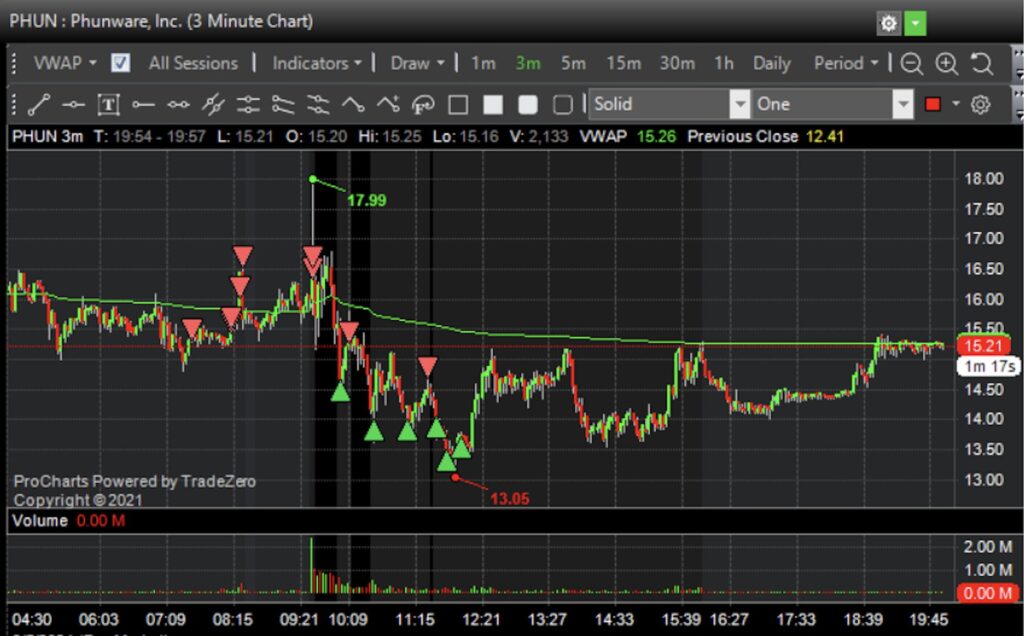Click the zoom out magnifier icon

(911, 63)
